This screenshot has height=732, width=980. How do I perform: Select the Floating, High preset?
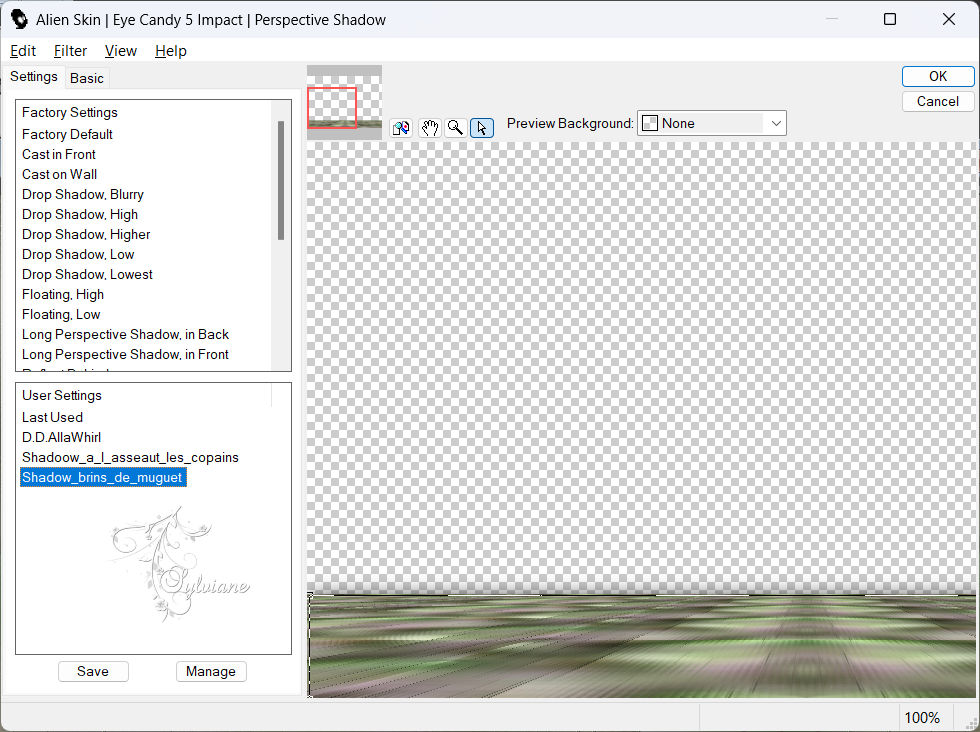pyautogui.click(x=62, y=294)
